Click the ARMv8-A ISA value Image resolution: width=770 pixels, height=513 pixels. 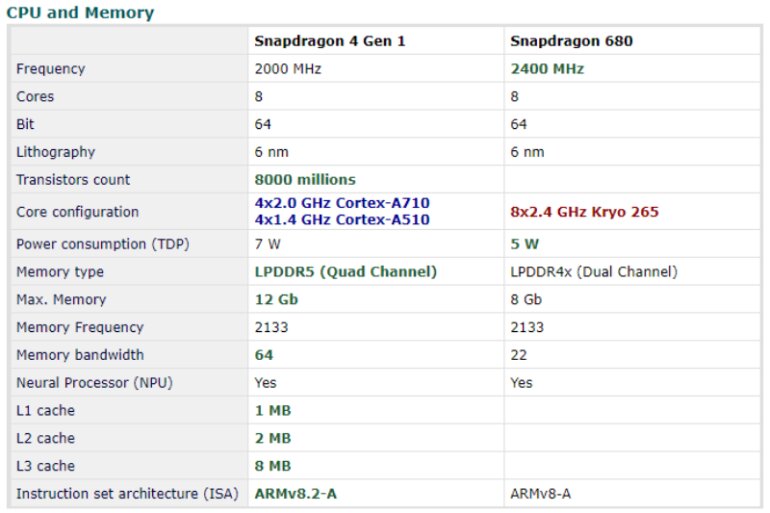click(x=541, y=494)
